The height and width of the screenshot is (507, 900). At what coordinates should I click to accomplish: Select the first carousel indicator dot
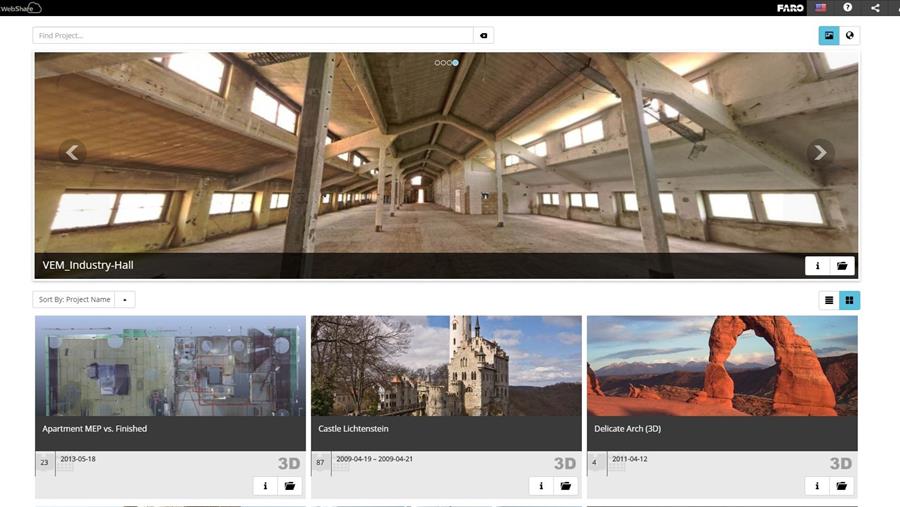coord(437,63)
